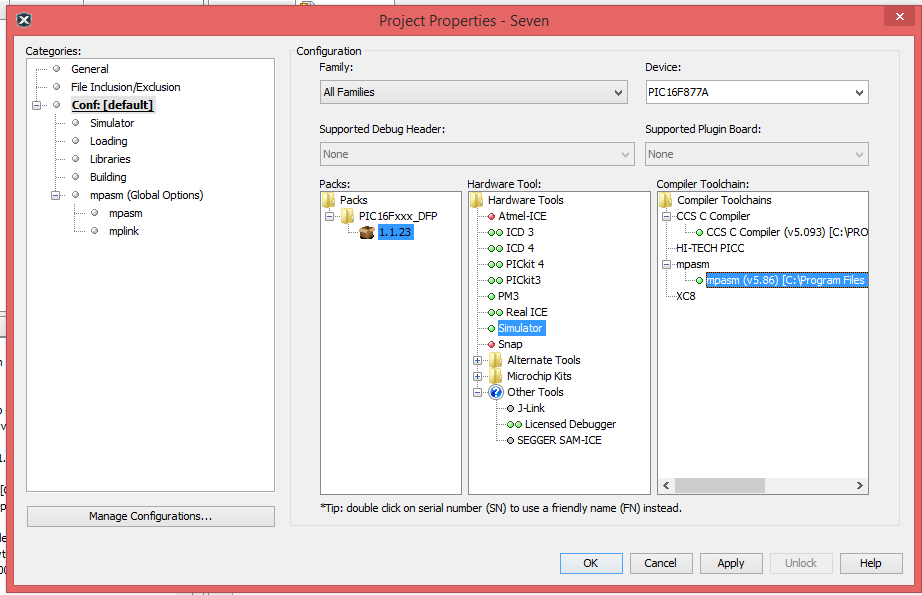Click the package icon beside version 1.1.23
Viewport: 922px width, 595px height.
(367, 232)
